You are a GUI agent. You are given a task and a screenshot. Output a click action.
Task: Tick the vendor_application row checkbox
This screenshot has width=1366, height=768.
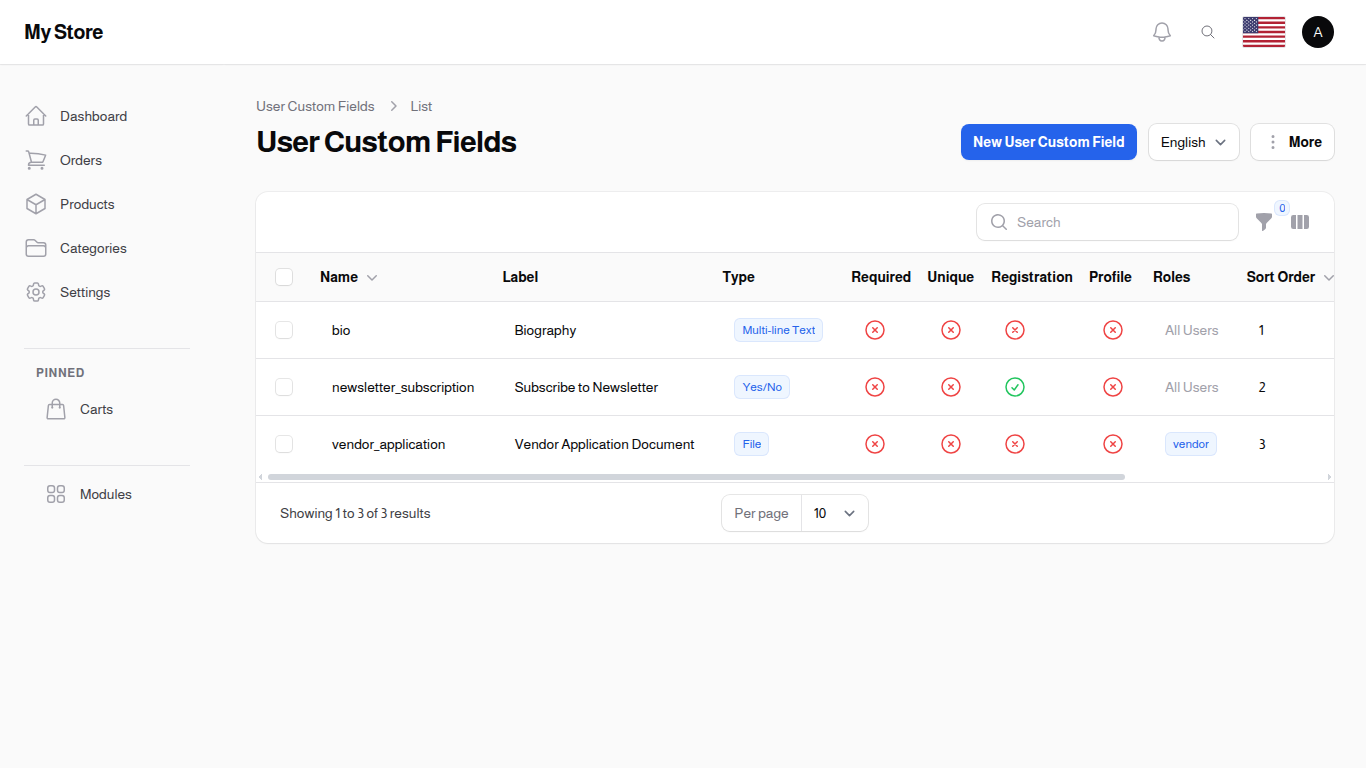coord(284,444)
